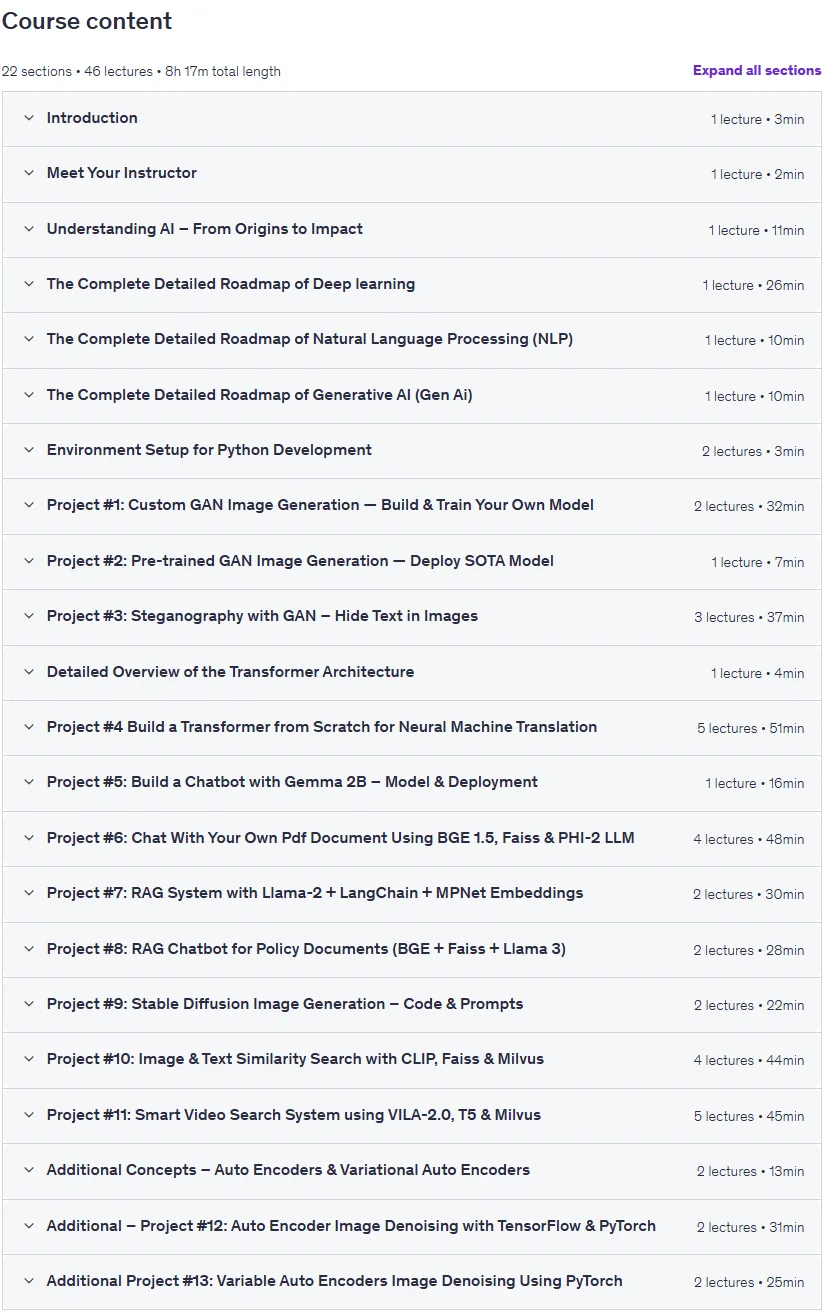Expand all sections link
Image resolution: width=824 pixels, height=1314 pixels.
click(757, 71)
